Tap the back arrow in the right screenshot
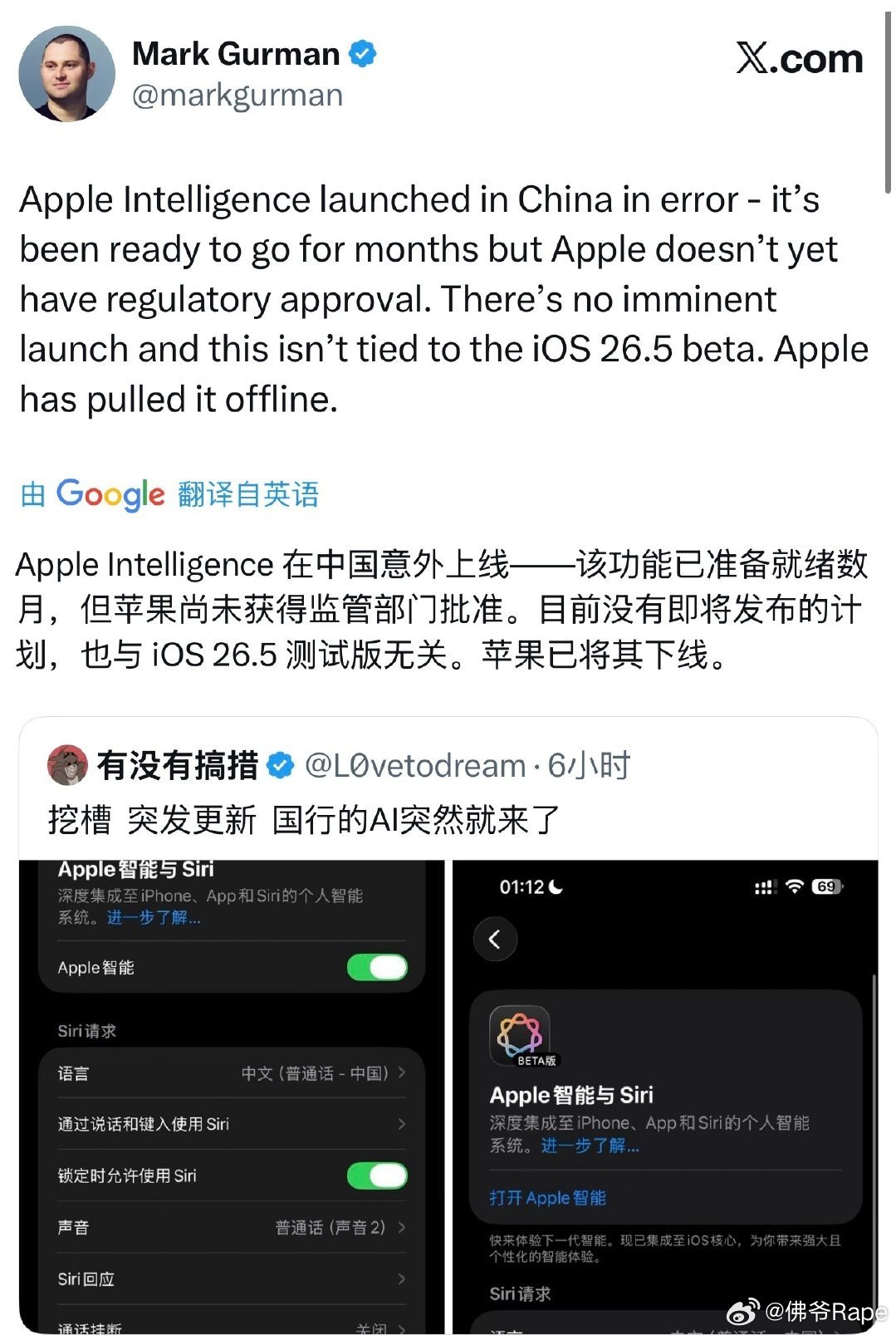This screenshot has width=896, height=1335. tap(495, 940)
